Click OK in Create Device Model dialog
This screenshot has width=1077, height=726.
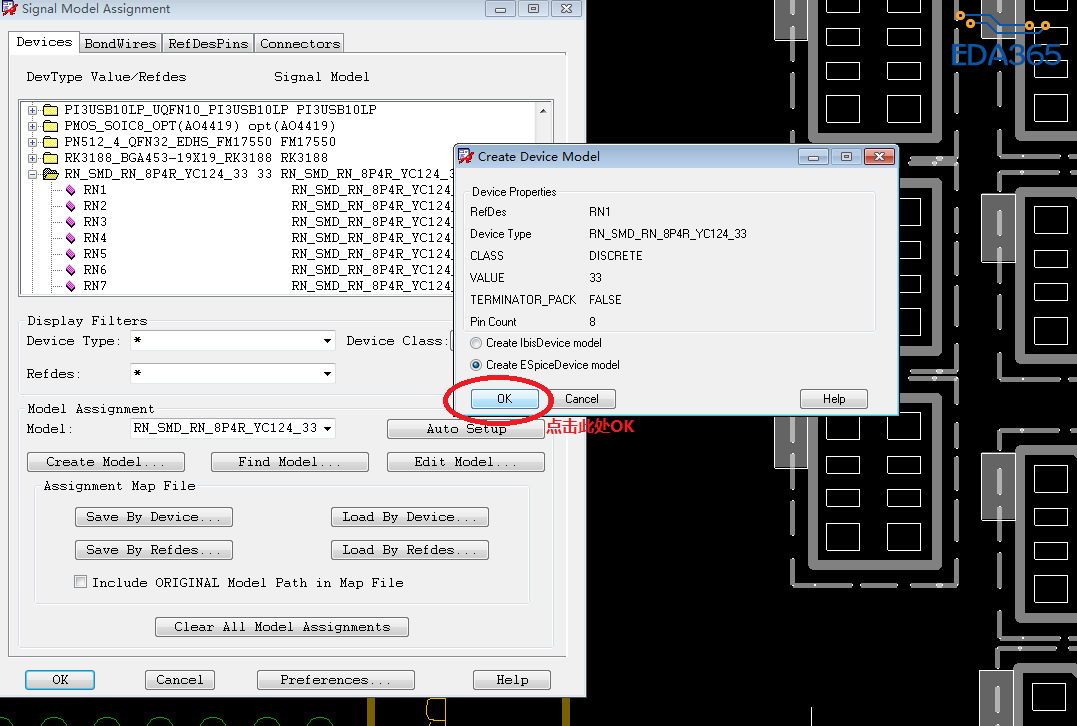tap(505, 399)
